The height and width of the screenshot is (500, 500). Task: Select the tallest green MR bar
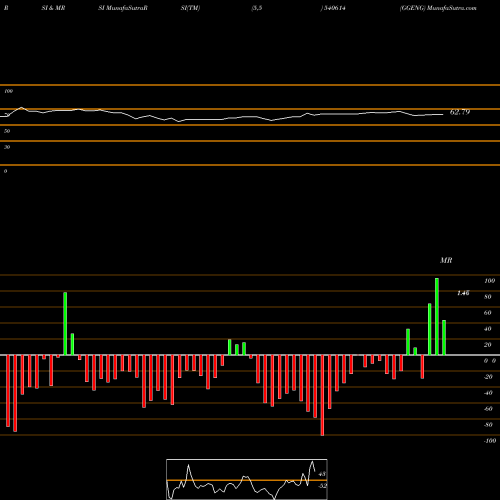click(437, 316)
